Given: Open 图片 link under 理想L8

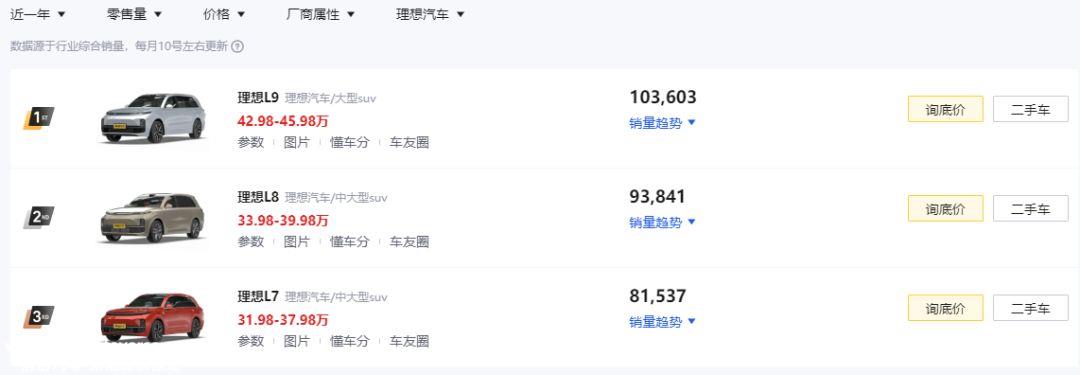Looking at the screenshot, I should coord(297,241).
